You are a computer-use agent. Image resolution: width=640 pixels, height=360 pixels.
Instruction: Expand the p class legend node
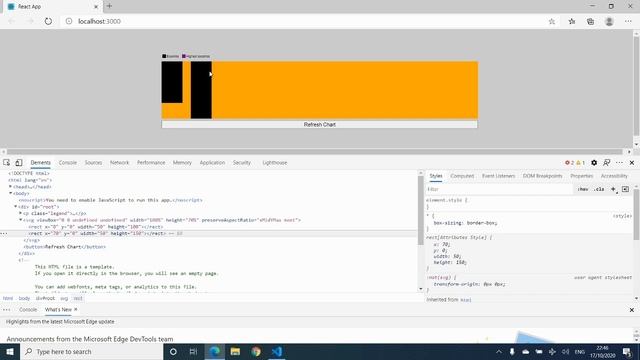pyautogui.click(x=20, y=213)
